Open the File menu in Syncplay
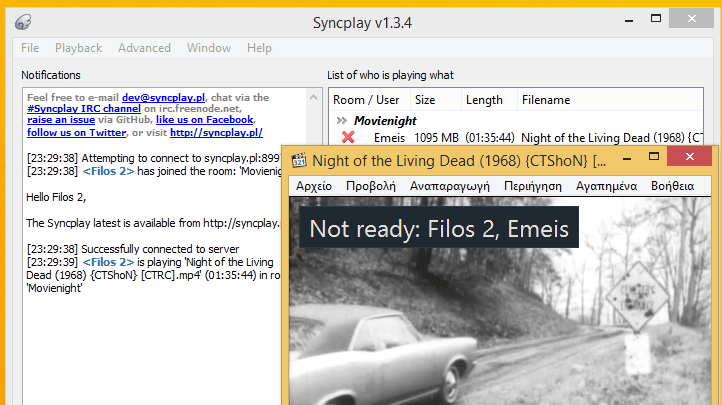722x405 pixels. click(30, 48)
